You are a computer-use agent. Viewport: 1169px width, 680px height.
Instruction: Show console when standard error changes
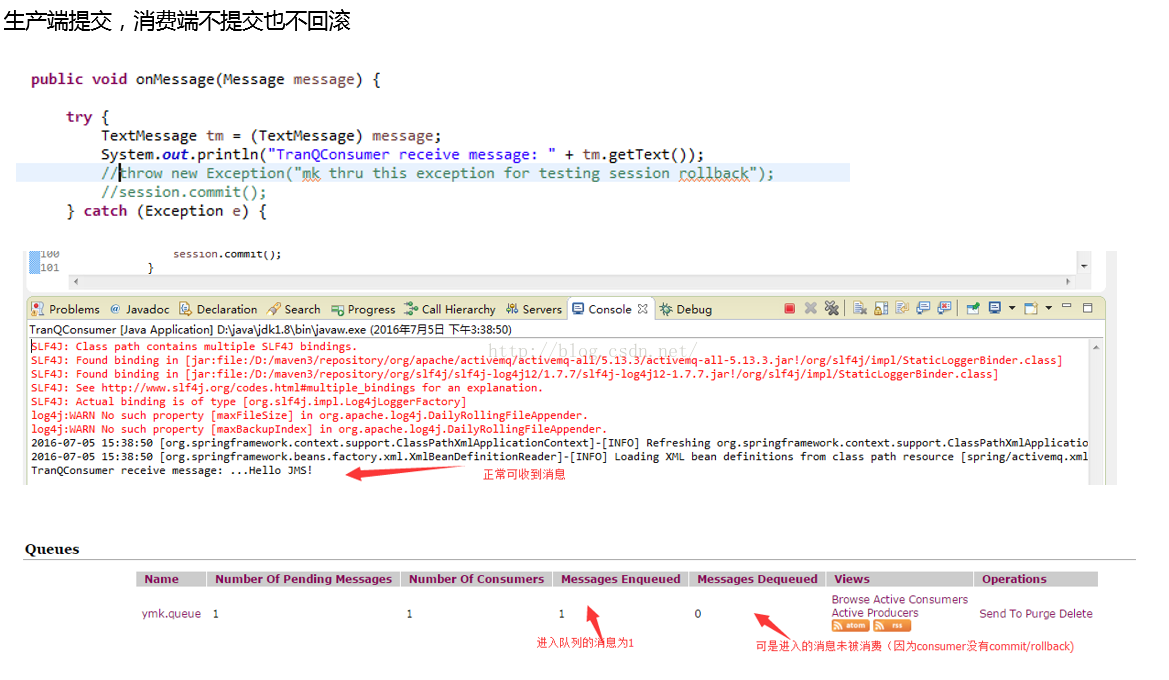[x=944, y=308]
